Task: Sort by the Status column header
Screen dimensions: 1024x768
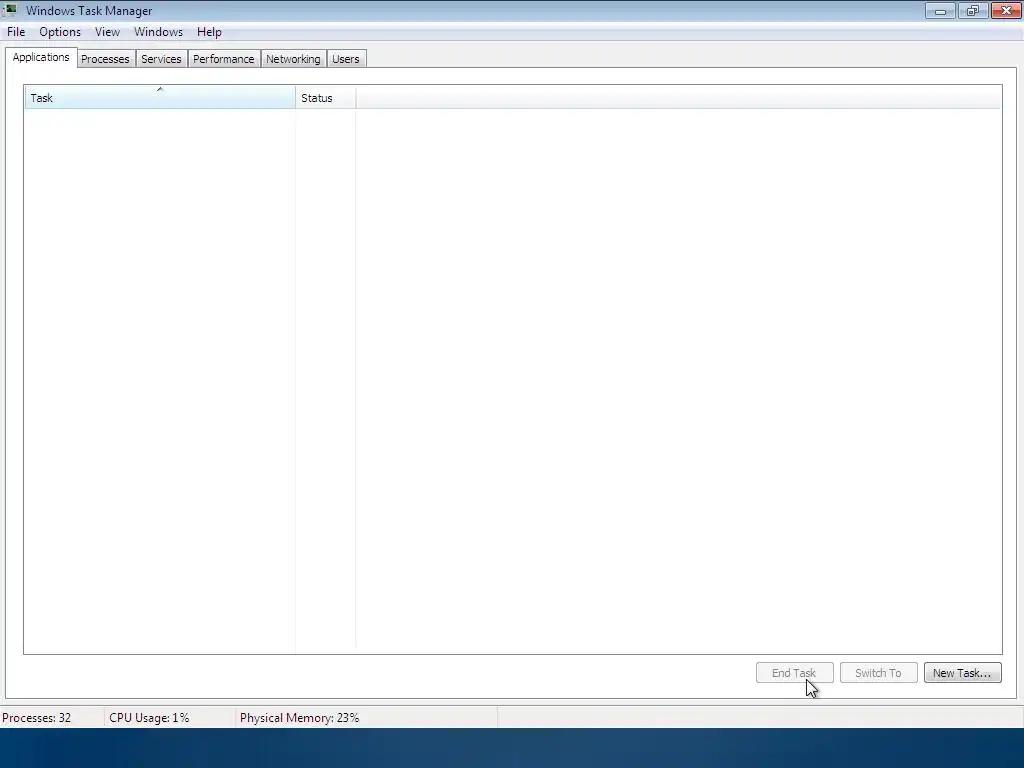Action: [x=325, y=97]
